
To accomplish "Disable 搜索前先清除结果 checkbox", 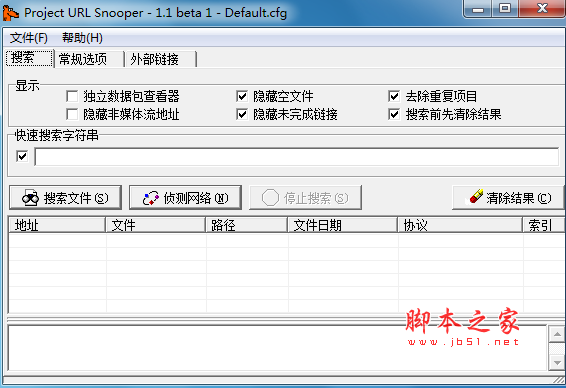I will coord(394,114).
